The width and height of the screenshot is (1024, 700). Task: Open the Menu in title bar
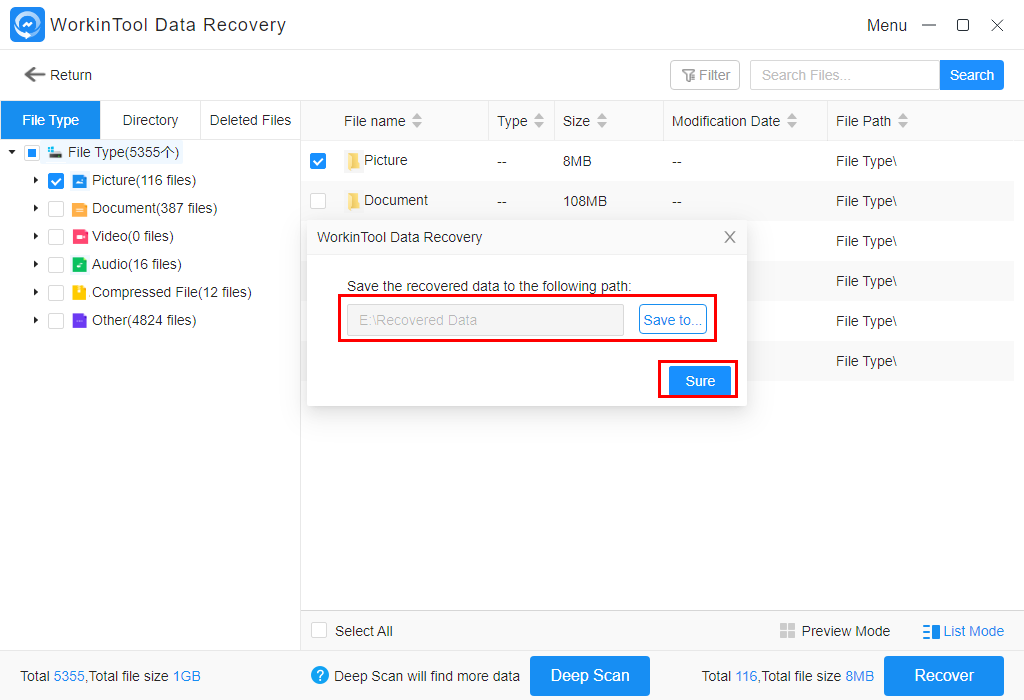click(887, 25)
